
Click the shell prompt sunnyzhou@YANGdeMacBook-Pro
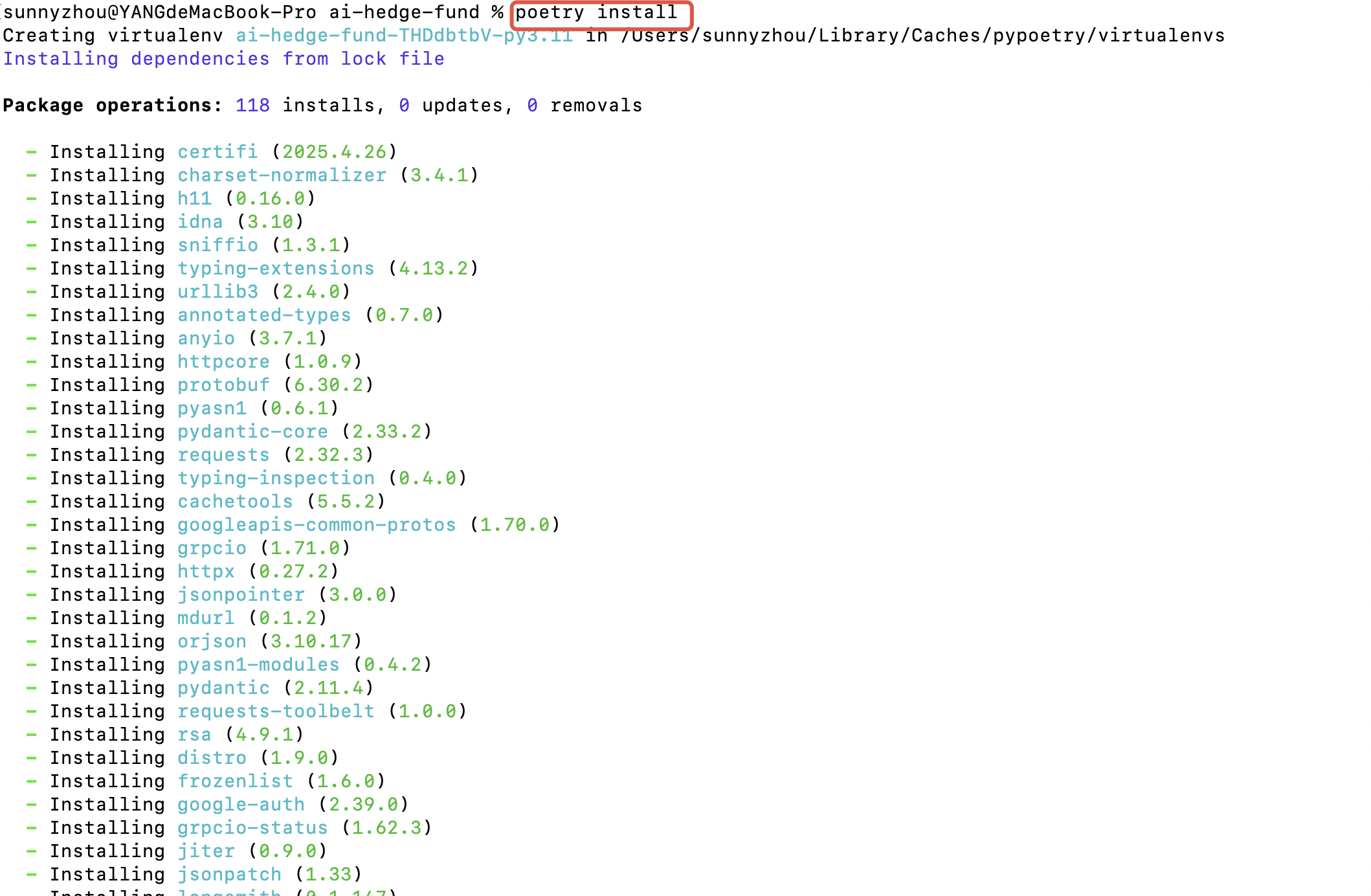point(159,12)
